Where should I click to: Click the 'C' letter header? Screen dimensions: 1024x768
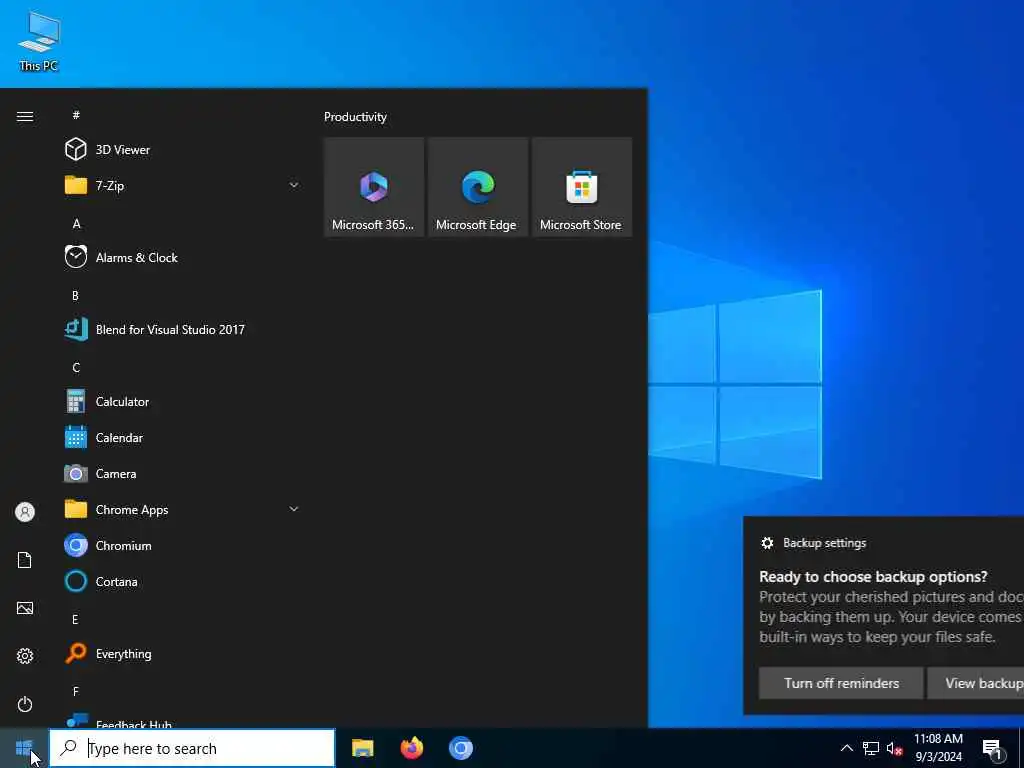tap(76, 368)
